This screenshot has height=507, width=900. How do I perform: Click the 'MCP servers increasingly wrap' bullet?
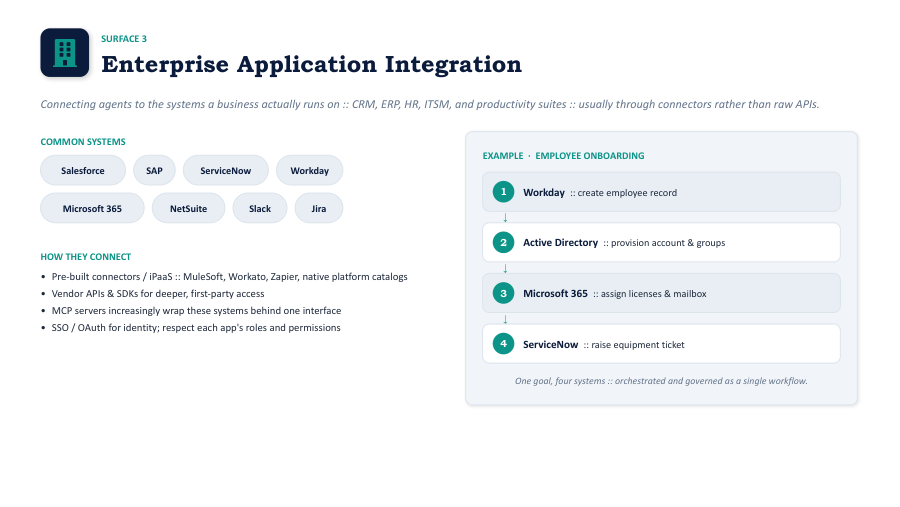(x=196, y=311)
